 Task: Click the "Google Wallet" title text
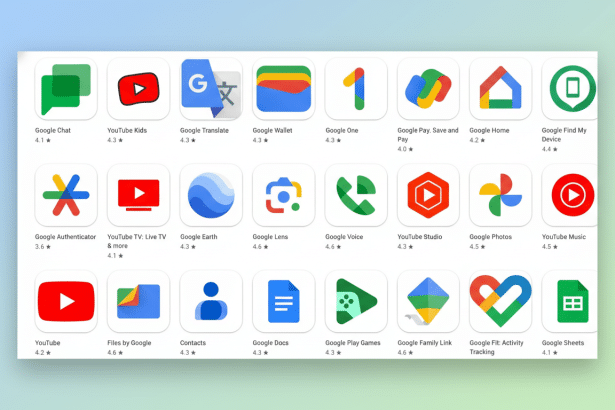(273, 130)
